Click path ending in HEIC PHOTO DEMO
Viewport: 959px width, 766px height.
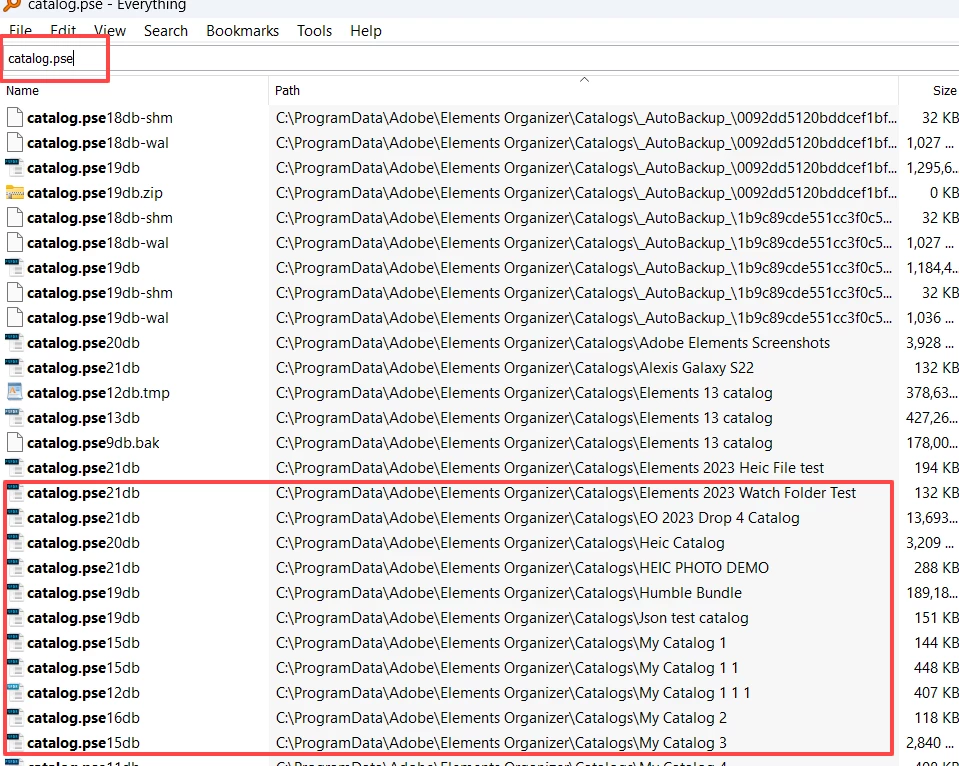pos(522,568)
